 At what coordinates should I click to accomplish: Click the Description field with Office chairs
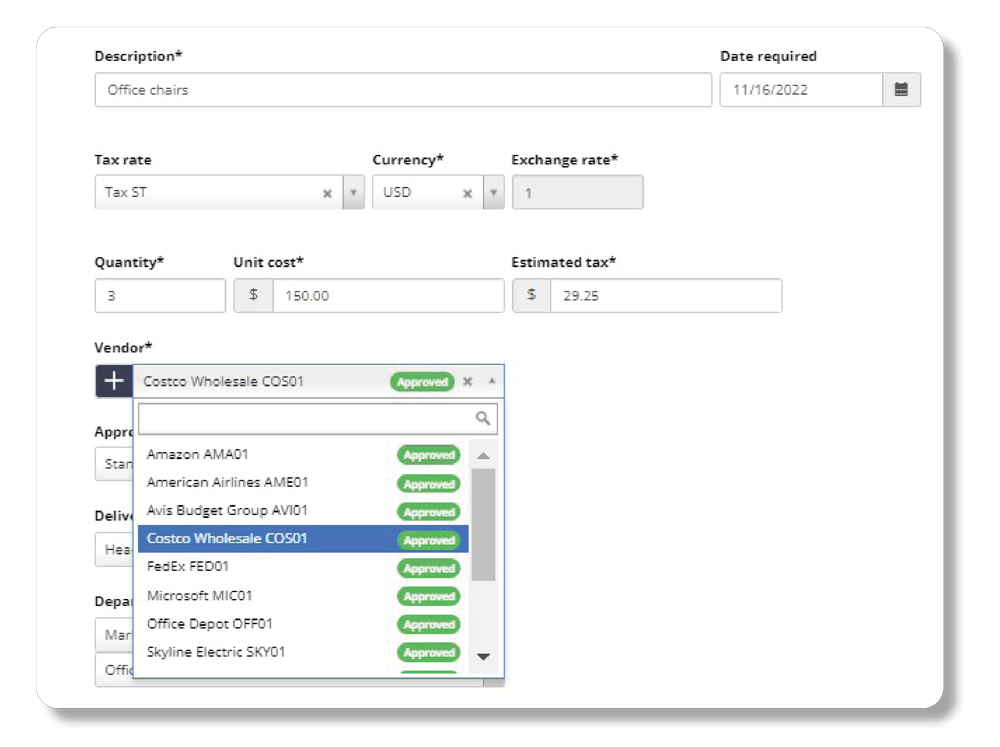click(x=403, y=89)
